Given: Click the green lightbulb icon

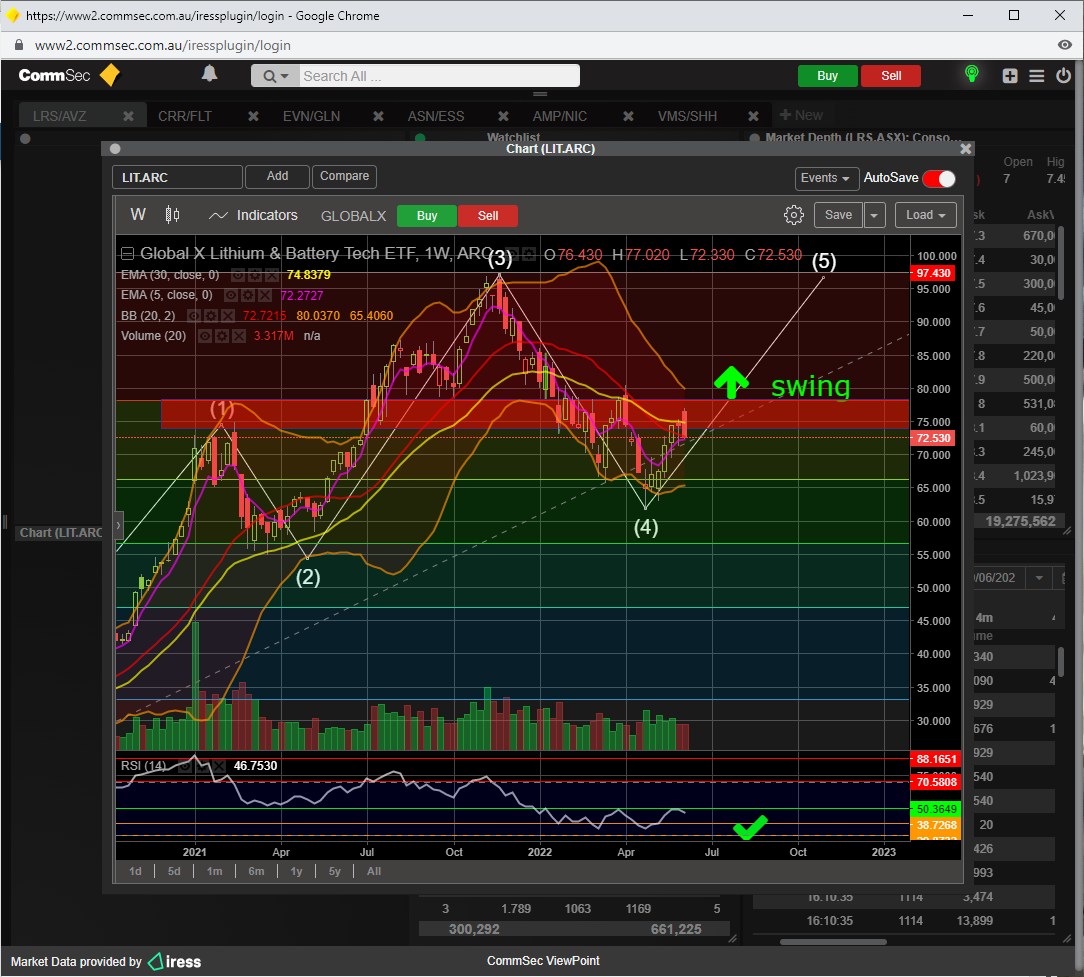Looking at the screenshot, I should [970, 75].
